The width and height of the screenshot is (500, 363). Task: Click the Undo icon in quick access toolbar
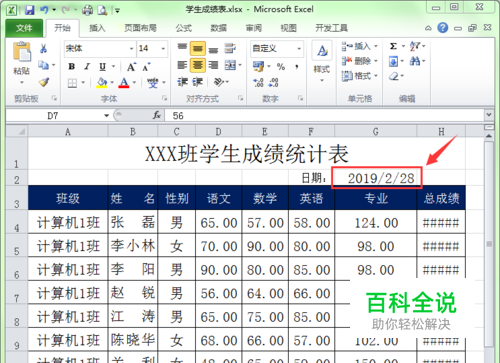click(44, 10)
